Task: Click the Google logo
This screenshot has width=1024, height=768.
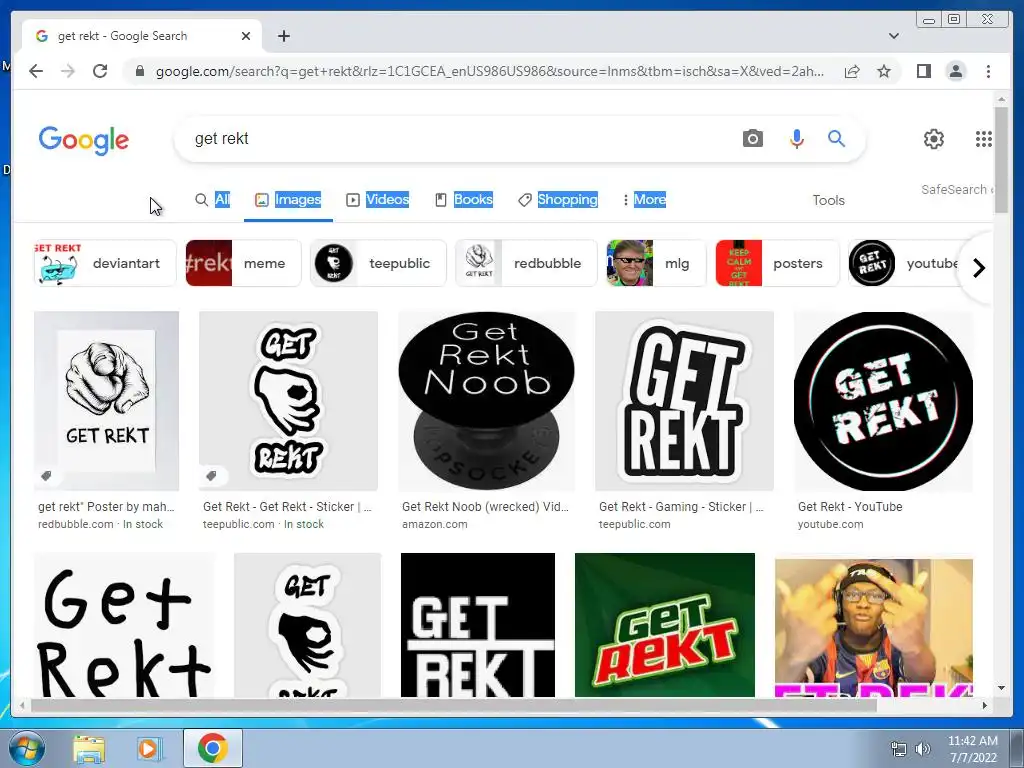Action: (x=84, y=140)
